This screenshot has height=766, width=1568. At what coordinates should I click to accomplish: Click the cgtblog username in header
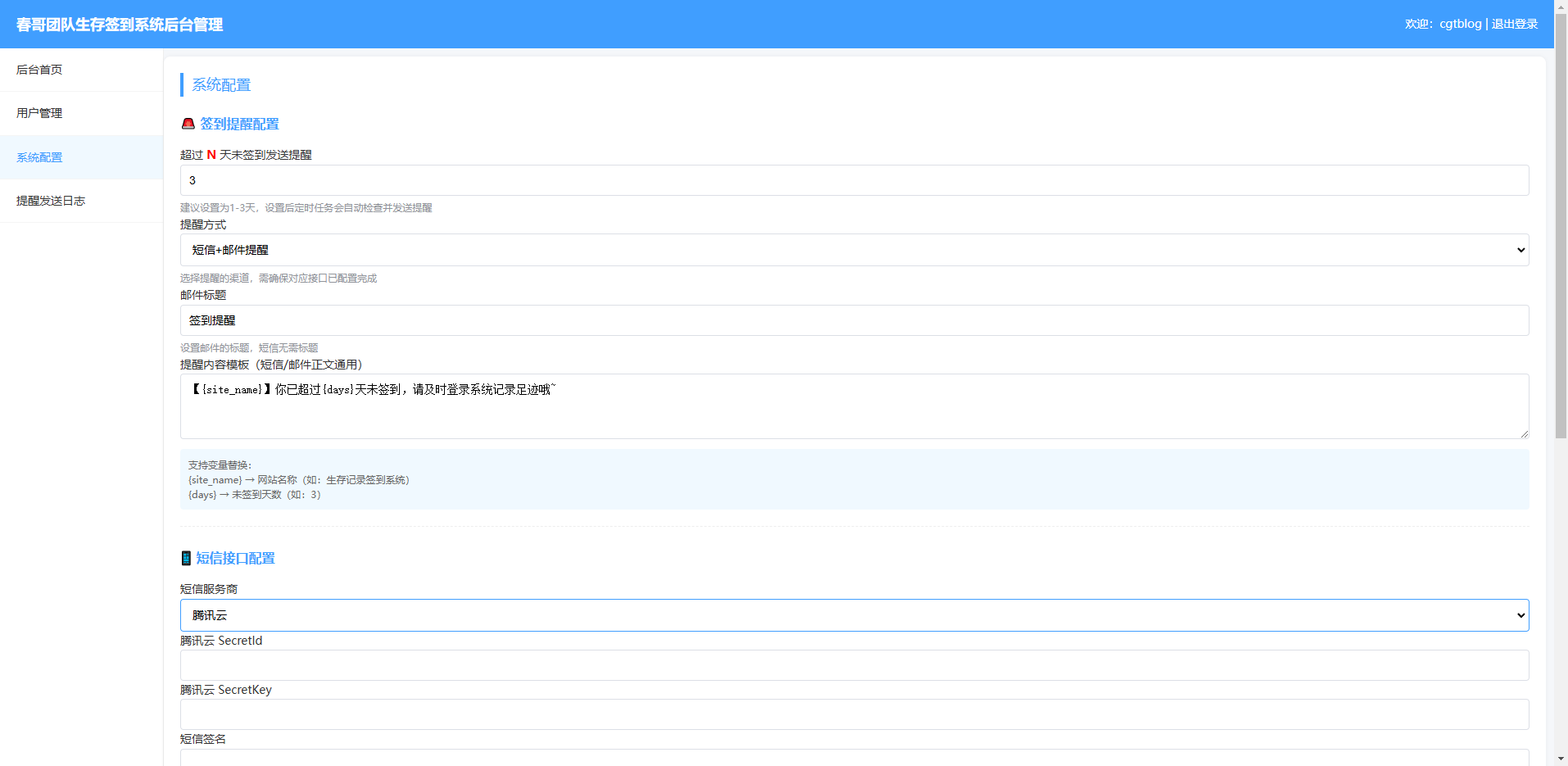pos(1460,24)
